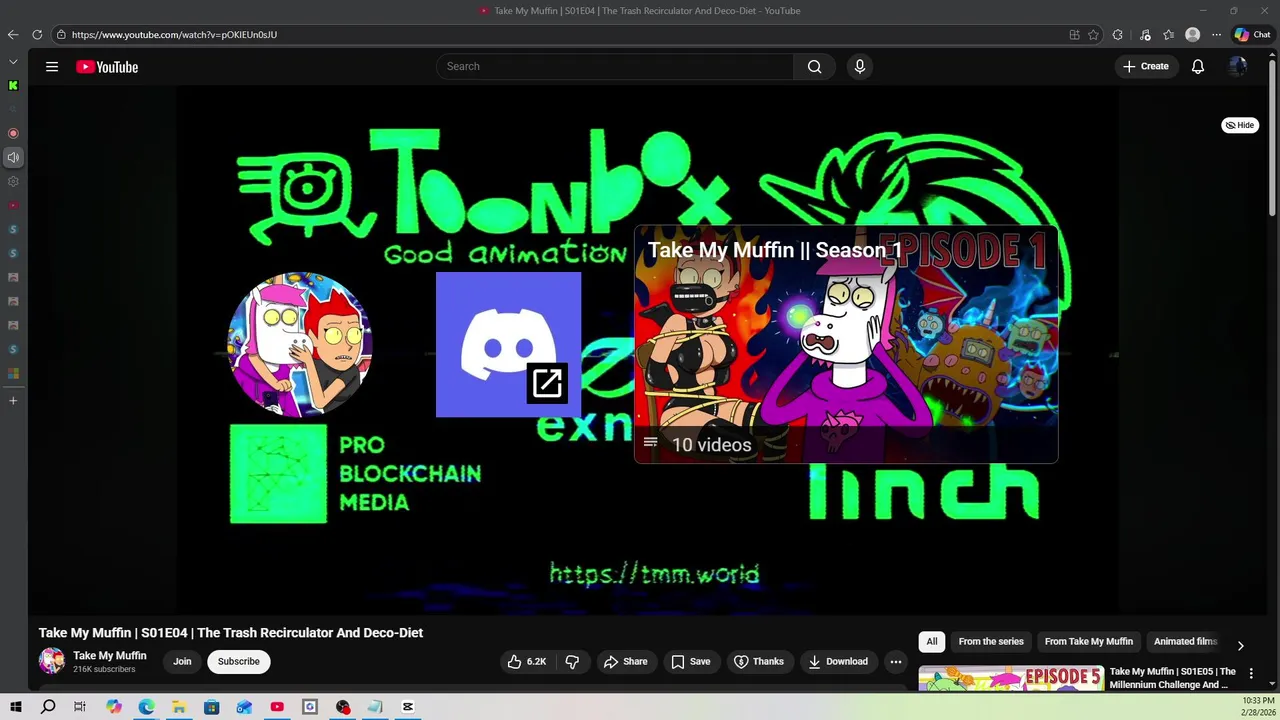Click the channel avatar beside Take My Muffin
This screenshot has height=720, width=1280.
coord(51,661)
